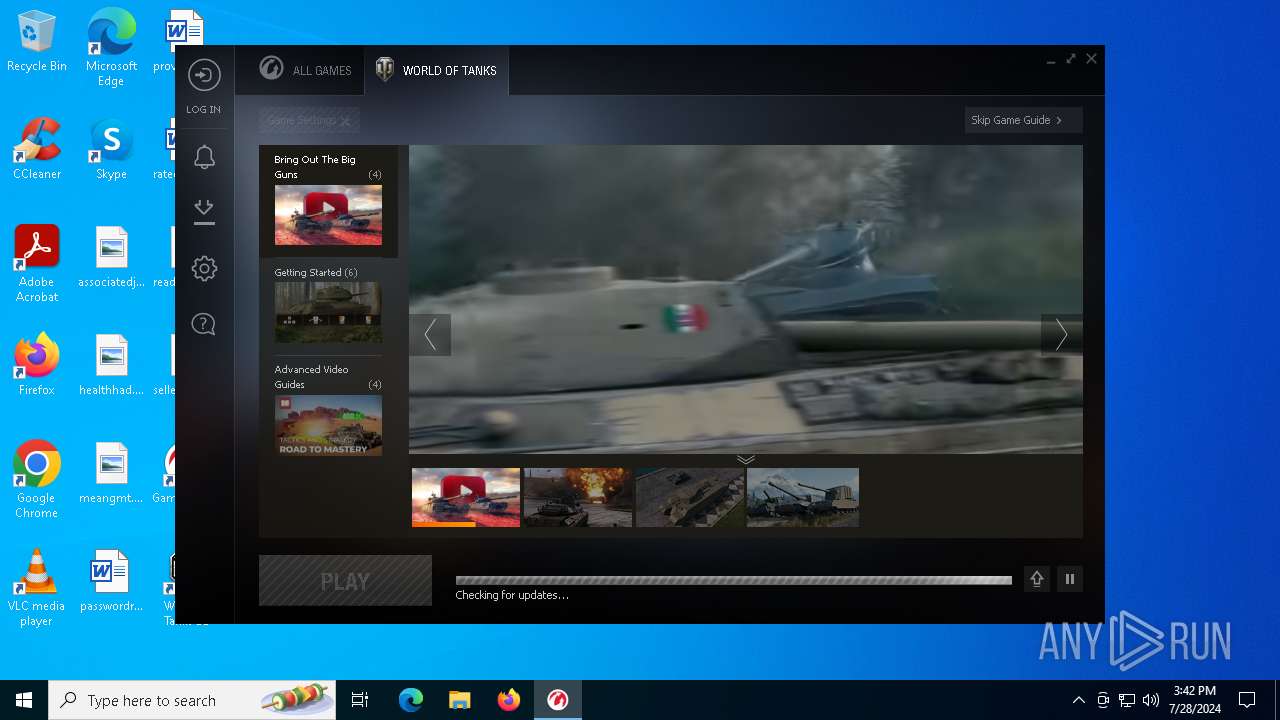
Task: Open healthhad image file on desktop
Action: pos(111,364)
